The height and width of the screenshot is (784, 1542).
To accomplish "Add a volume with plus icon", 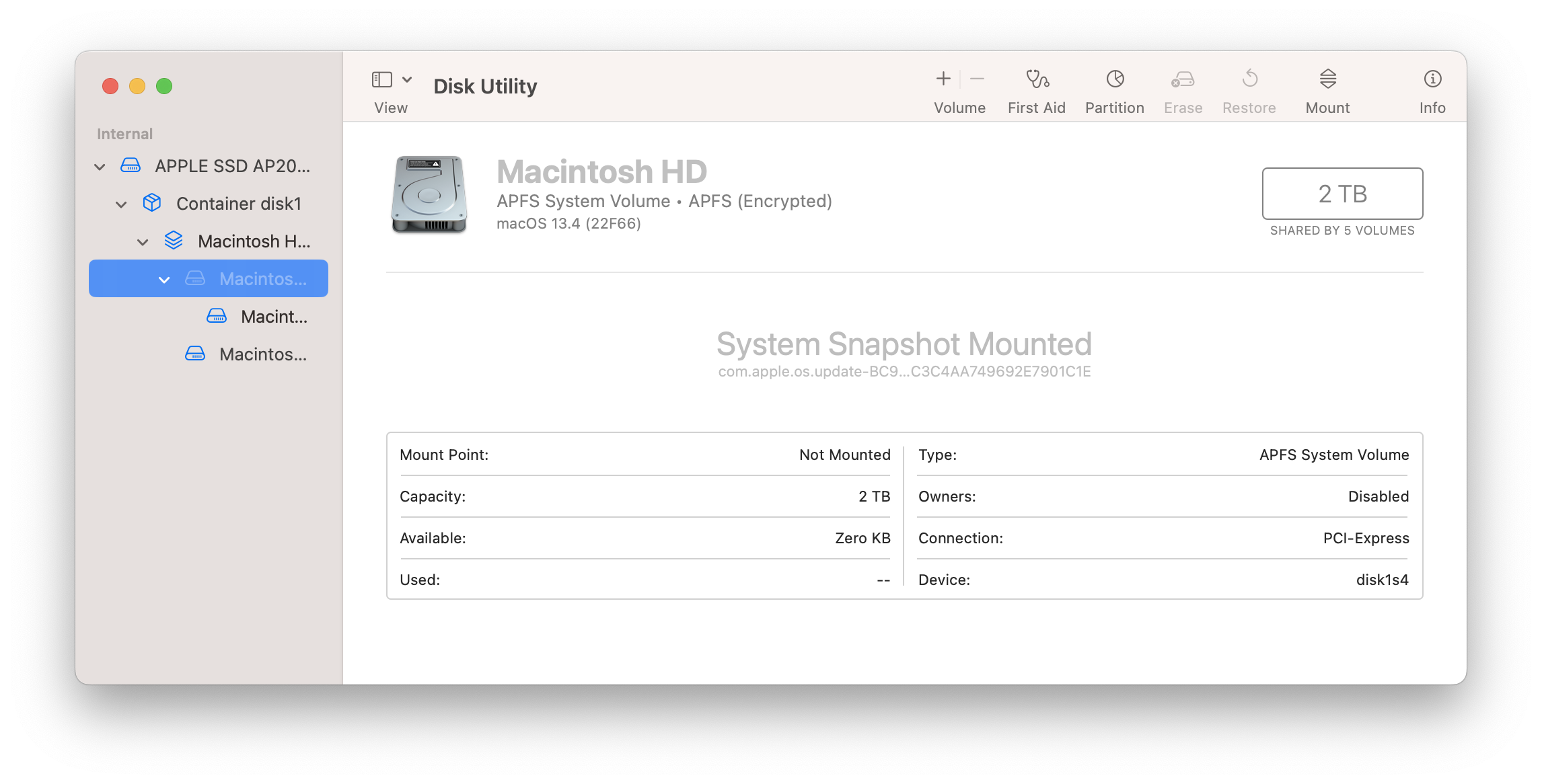I will 943,79.
